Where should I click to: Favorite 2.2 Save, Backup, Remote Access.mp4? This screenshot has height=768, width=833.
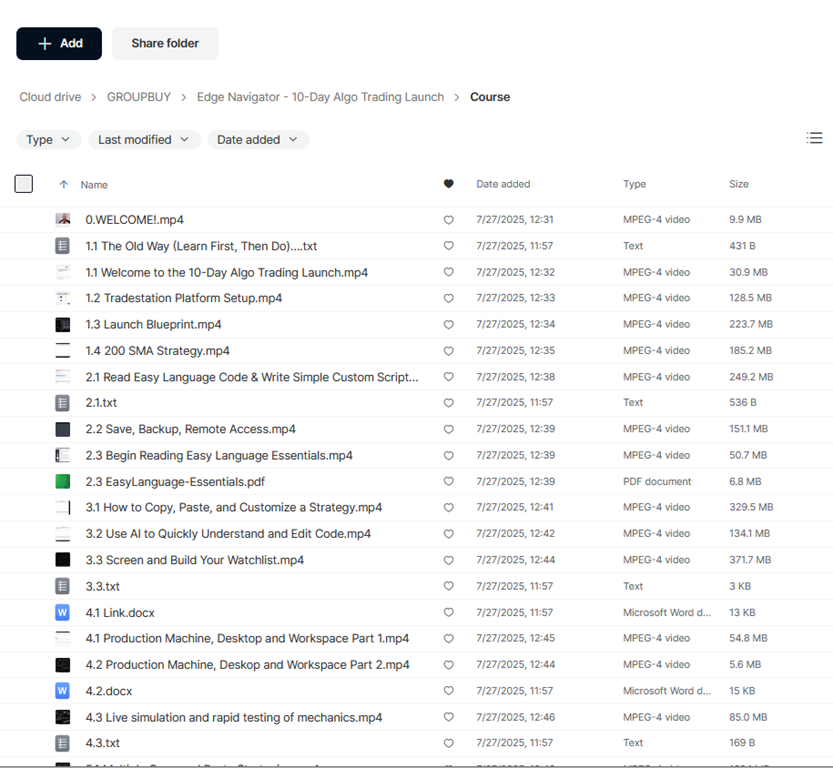448,429
